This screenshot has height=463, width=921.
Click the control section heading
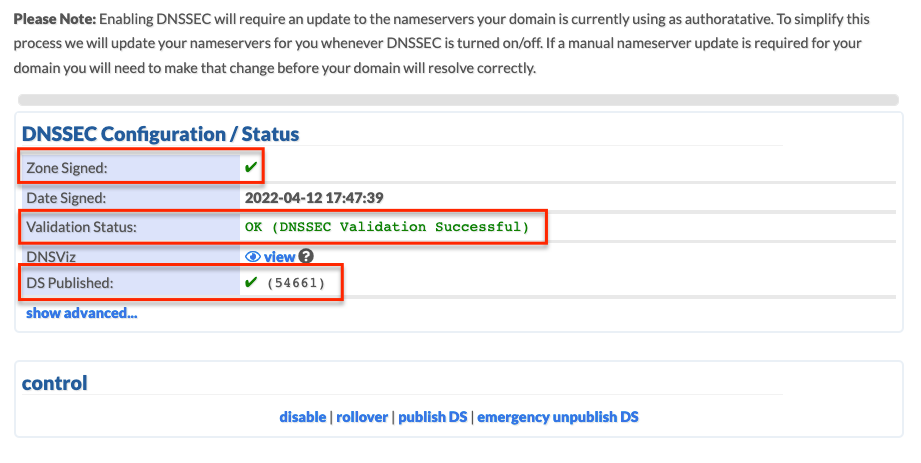click(55, 383)
